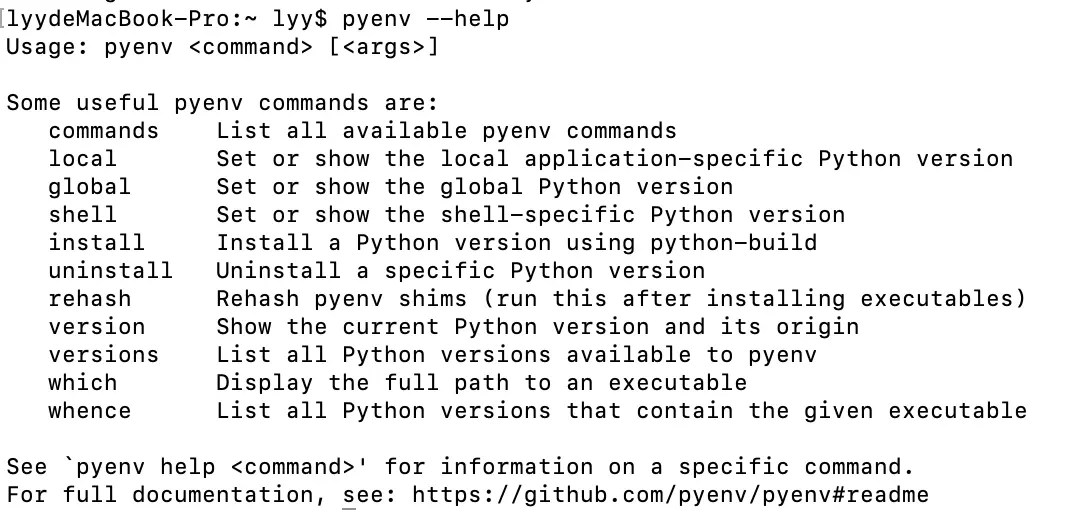Open the https://github.com/pyenv/pyenv#readme link

[670, 494]
